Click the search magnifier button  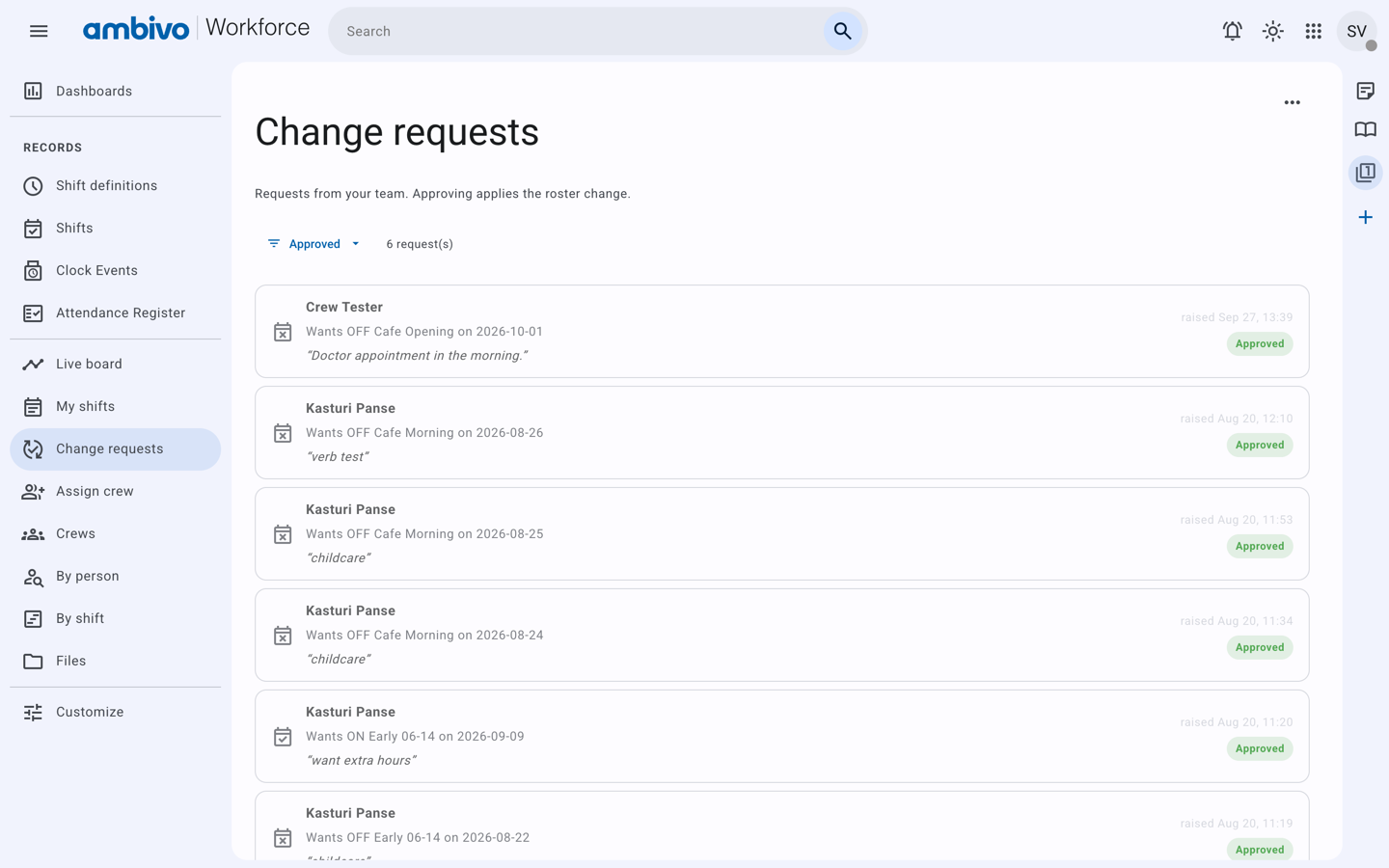pyautogui.click(x=842, y=31)
